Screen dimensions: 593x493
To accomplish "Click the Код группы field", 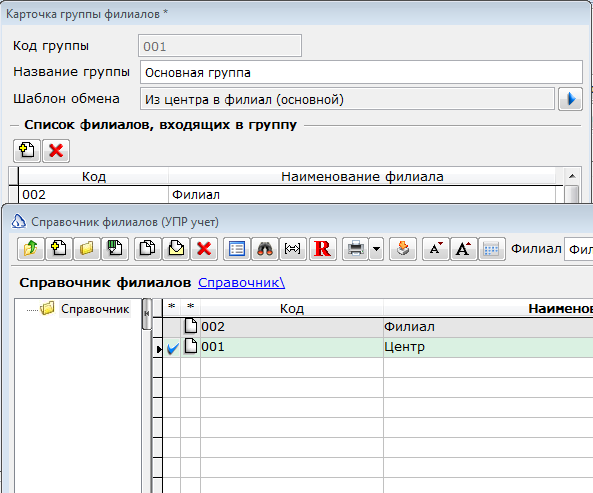I will (220, 46).
